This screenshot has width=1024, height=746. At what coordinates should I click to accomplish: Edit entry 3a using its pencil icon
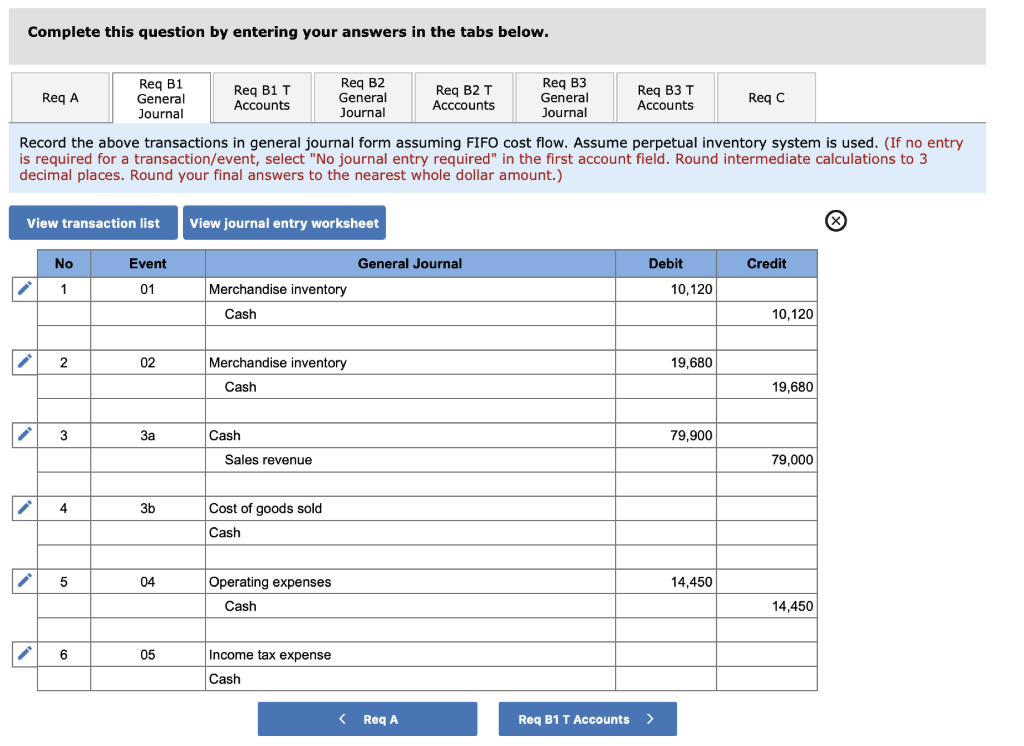point(23,435)
